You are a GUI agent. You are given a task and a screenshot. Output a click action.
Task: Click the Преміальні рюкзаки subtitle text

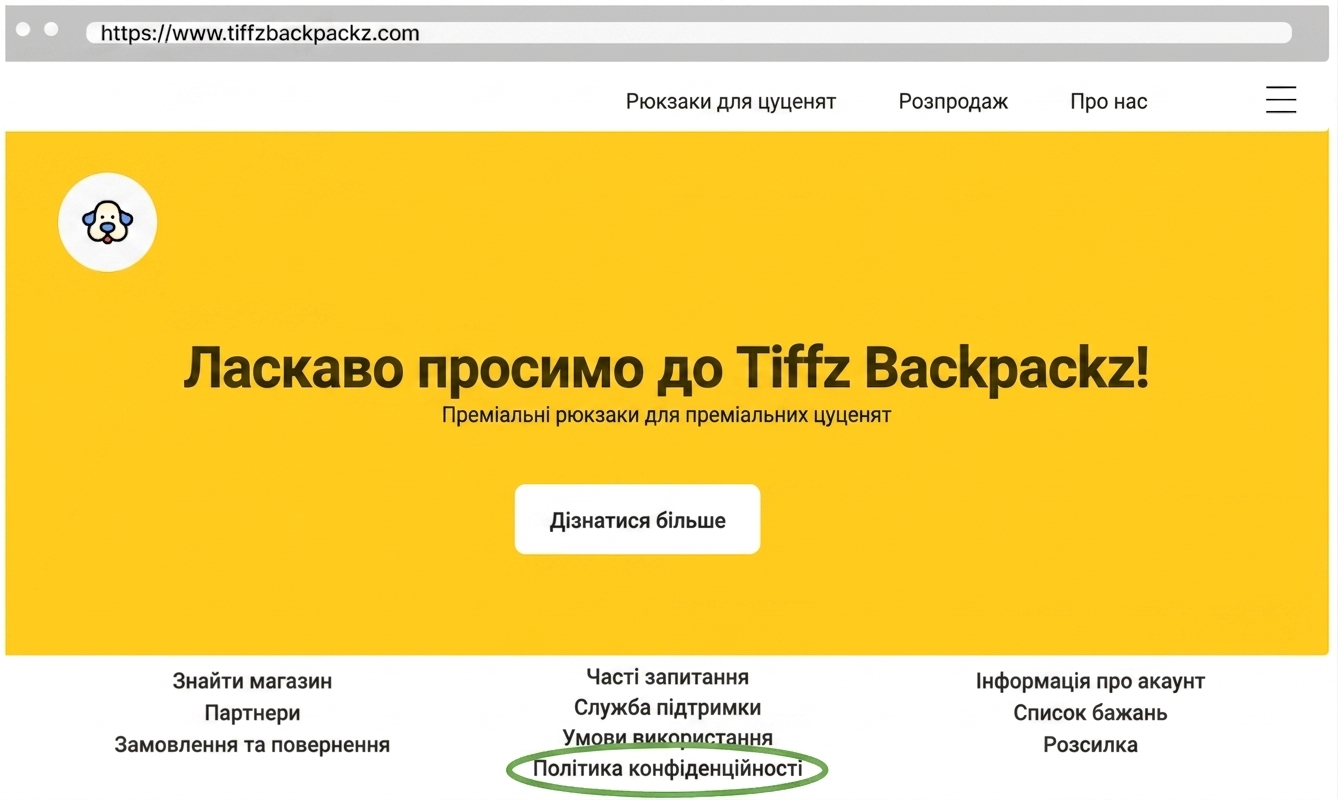pyautogui.click(x=666, y=414)
